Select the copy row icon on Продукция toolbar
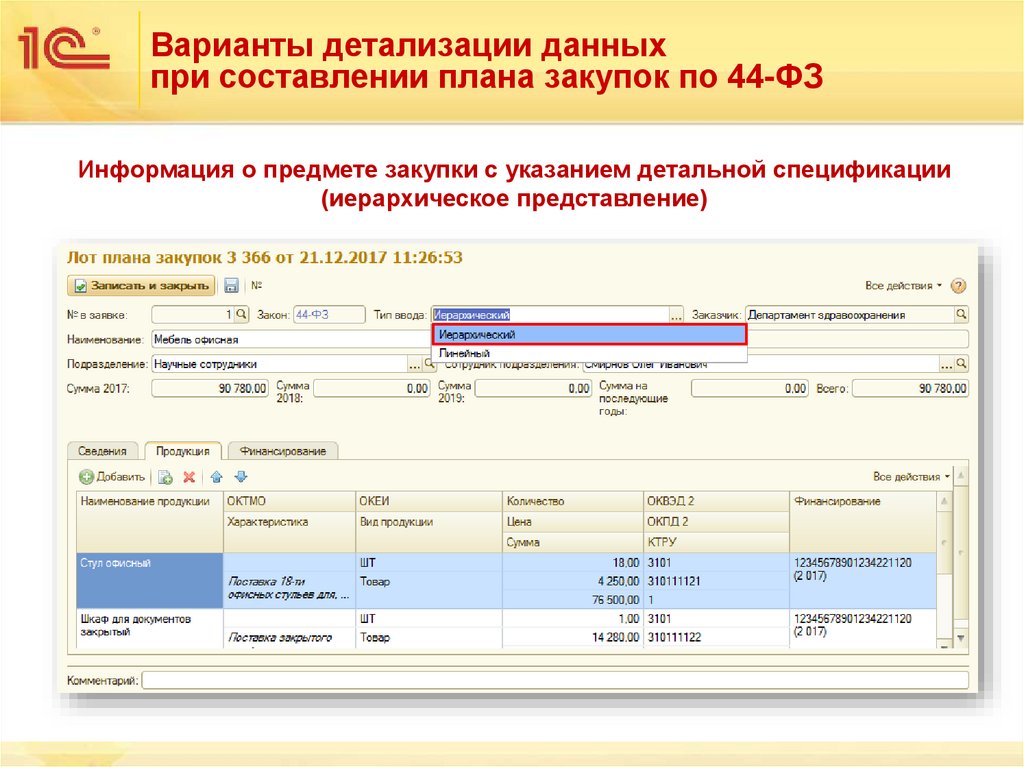 tap(166, 475)
